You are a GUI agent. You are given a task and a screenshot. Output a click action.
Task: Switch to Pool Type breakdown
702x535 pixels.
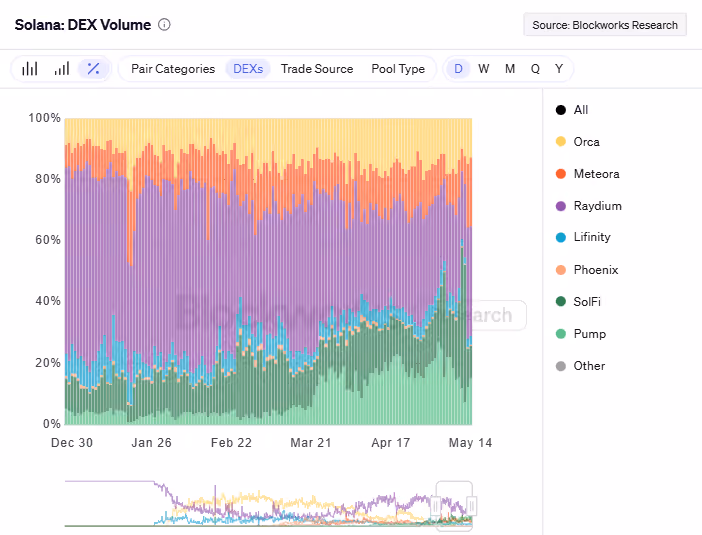tap(398, 69)
